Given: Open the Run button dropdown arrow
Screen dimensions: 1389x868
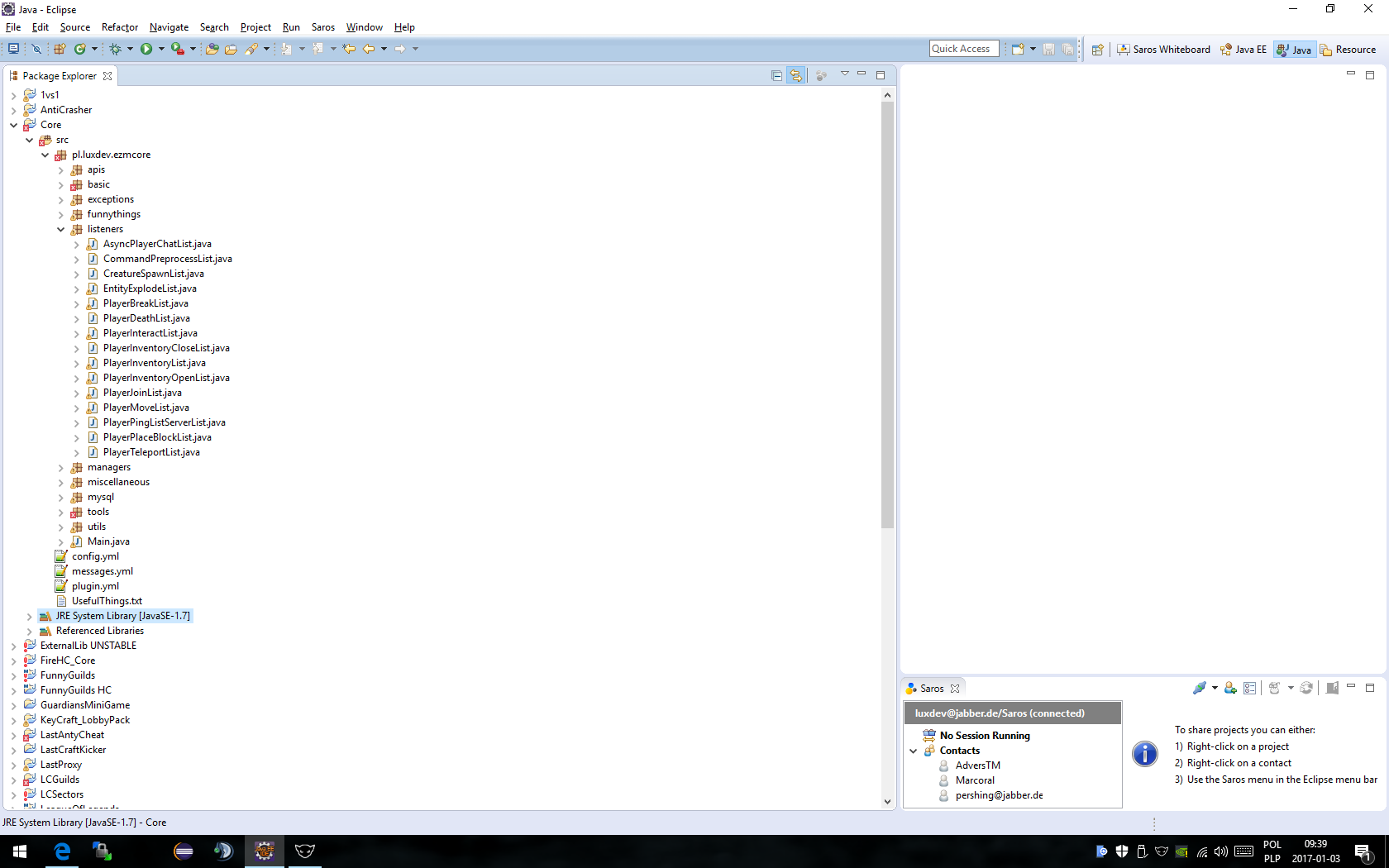Looking at the screenshot, I should 161,50.
